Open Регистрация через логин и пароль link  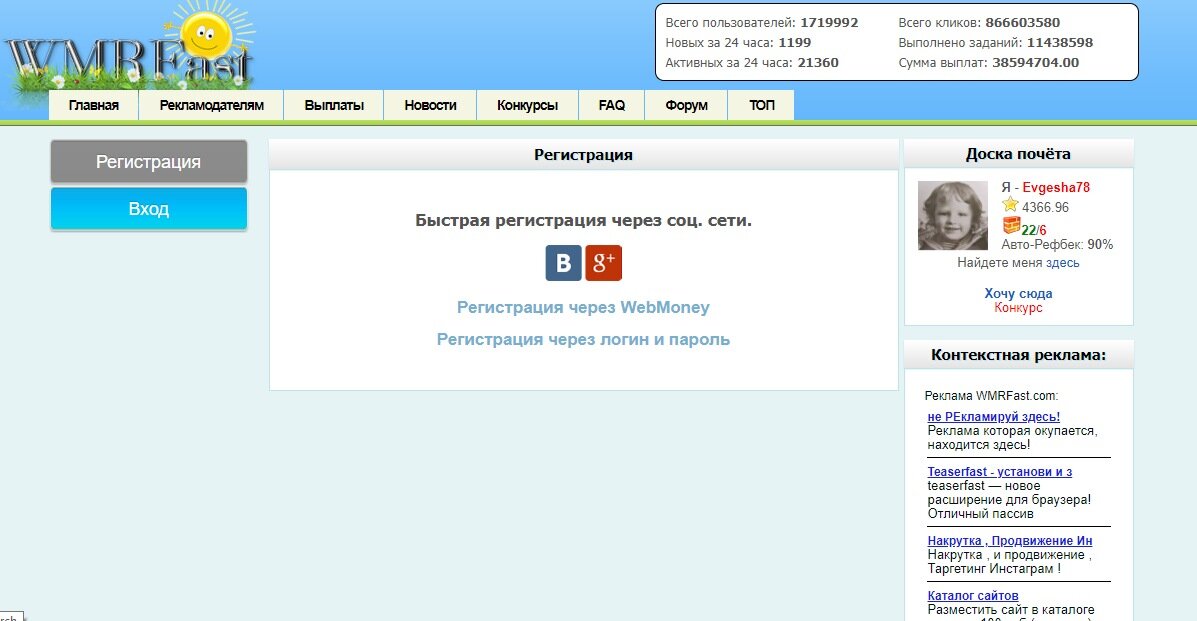584,339
